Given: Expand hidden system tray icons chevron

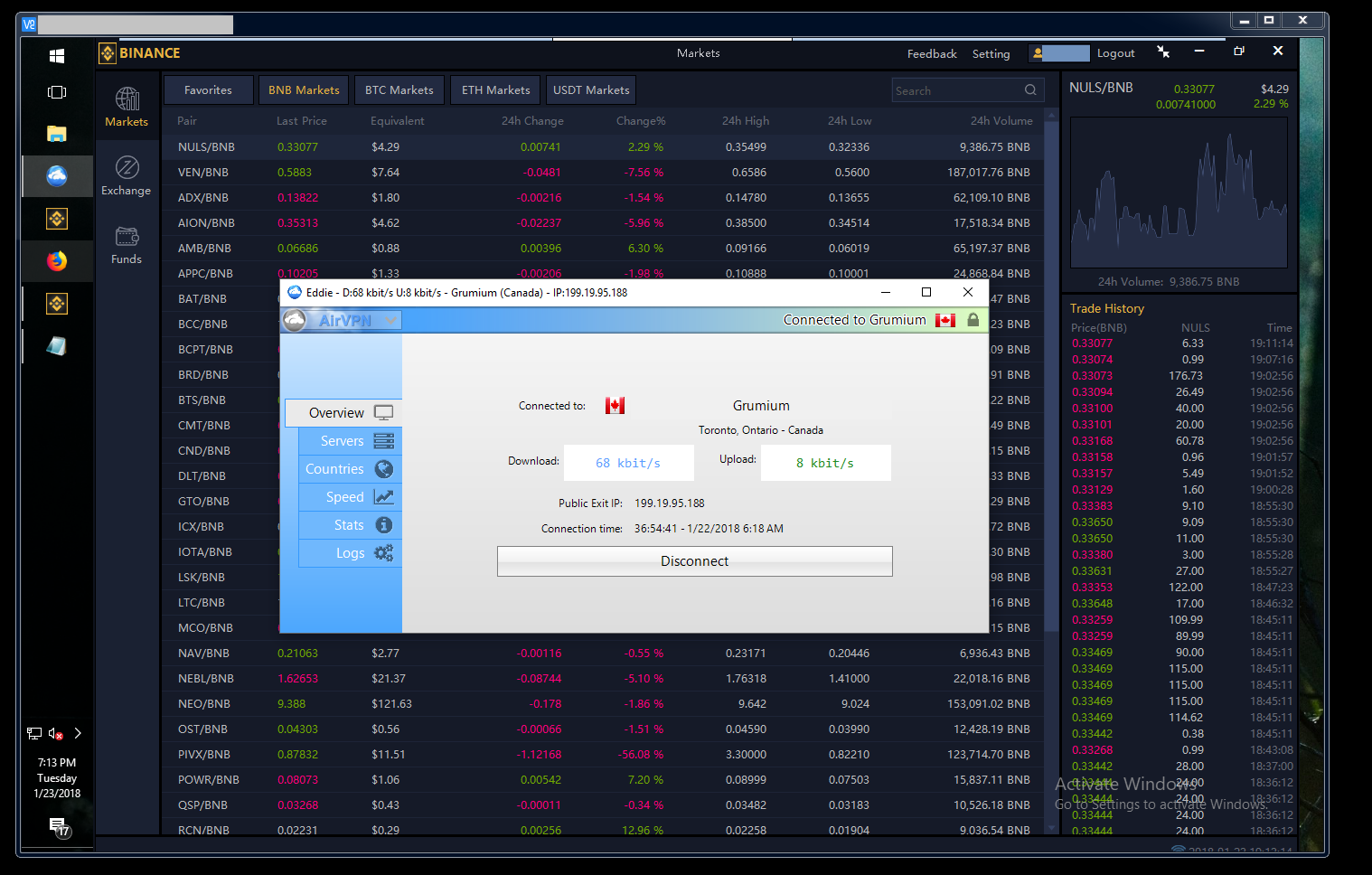Looking at the screenshot, I should tap(78, 734).
